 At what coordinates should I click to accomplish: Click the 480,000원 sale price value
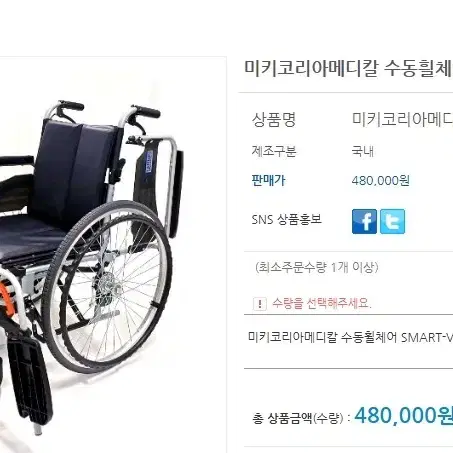[381, 181]
